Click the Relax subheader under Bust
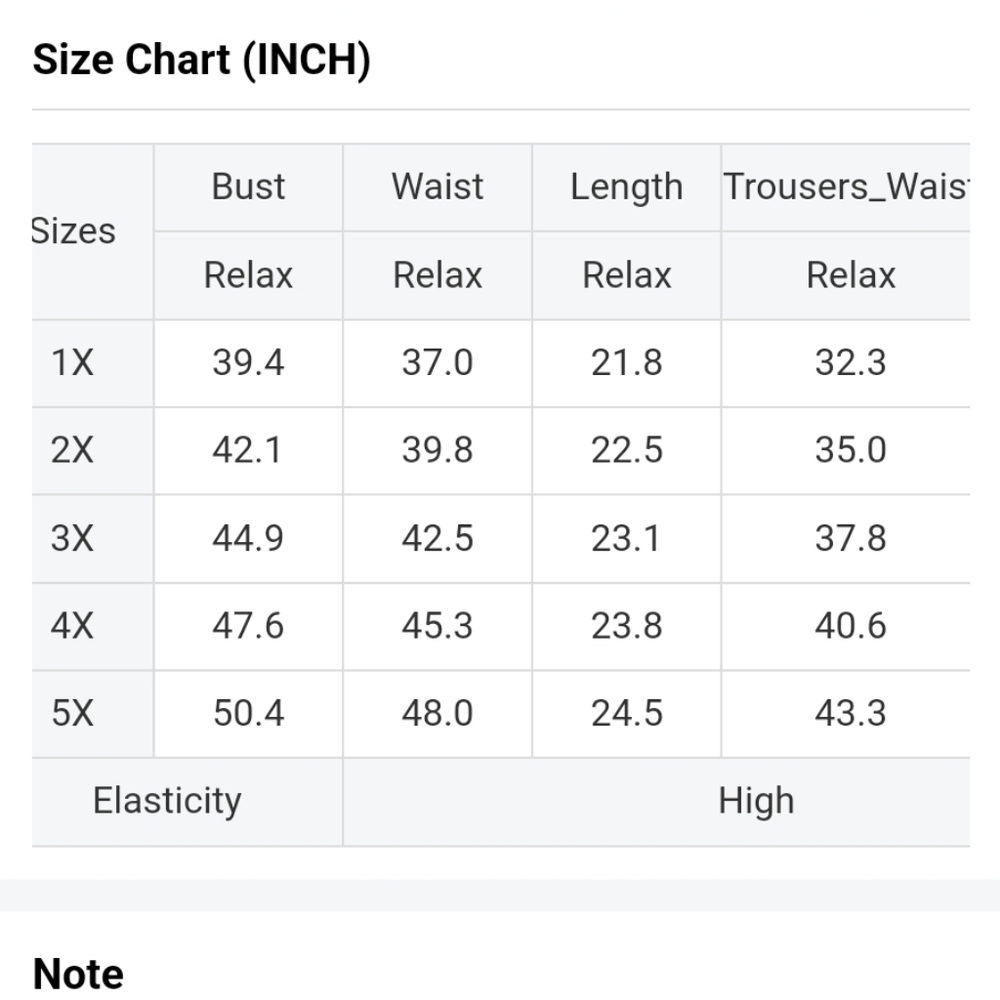Viewport: 1000px width, 1000px height. point(248,275)
